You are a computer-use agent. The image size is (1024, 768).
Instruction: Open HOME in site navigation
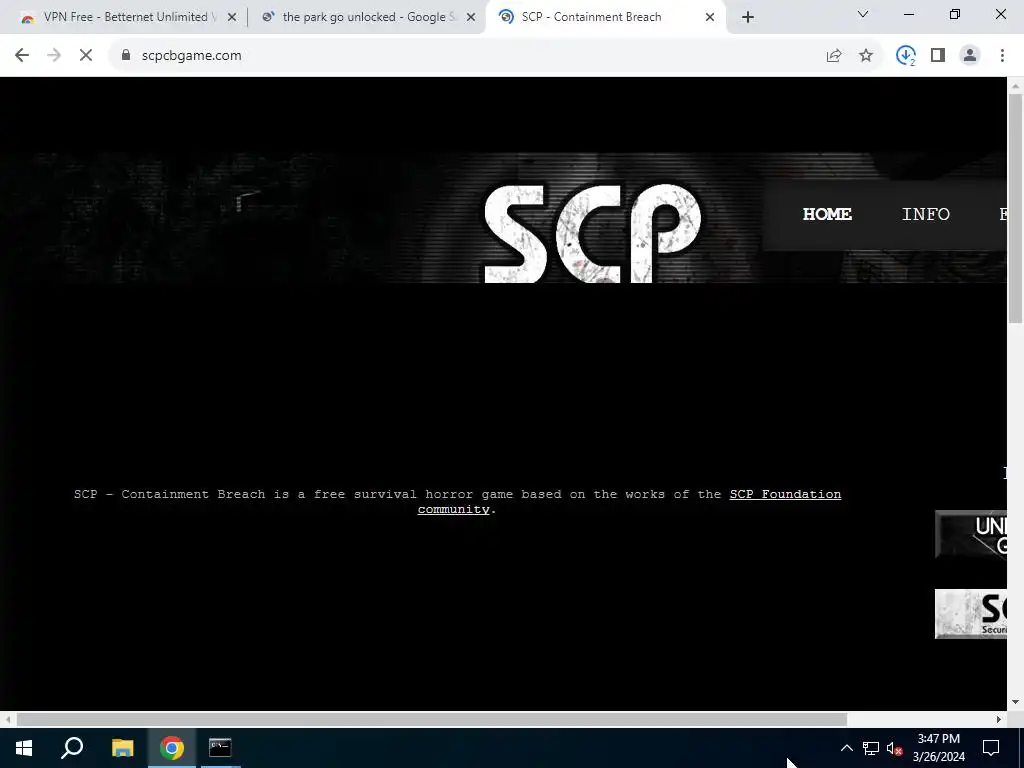point(827,214)
